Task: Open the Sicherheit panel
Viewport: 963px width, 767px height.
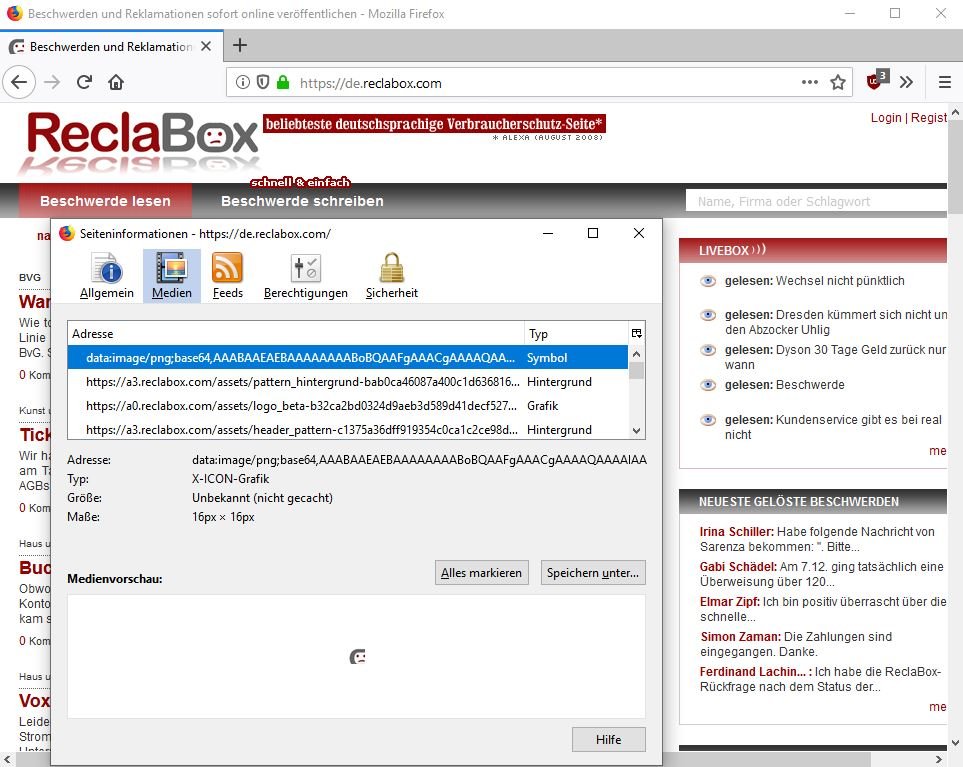Action: click(x=392, y=276)
